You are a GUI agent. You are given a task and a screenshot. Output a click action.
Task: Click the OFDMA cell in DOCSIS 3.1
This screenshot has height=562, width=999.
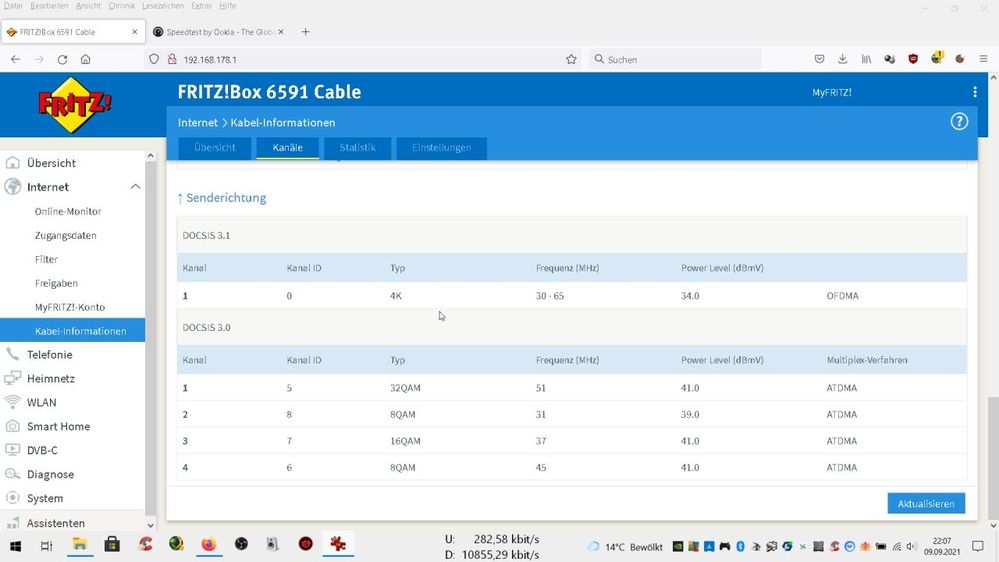(842, 296)
